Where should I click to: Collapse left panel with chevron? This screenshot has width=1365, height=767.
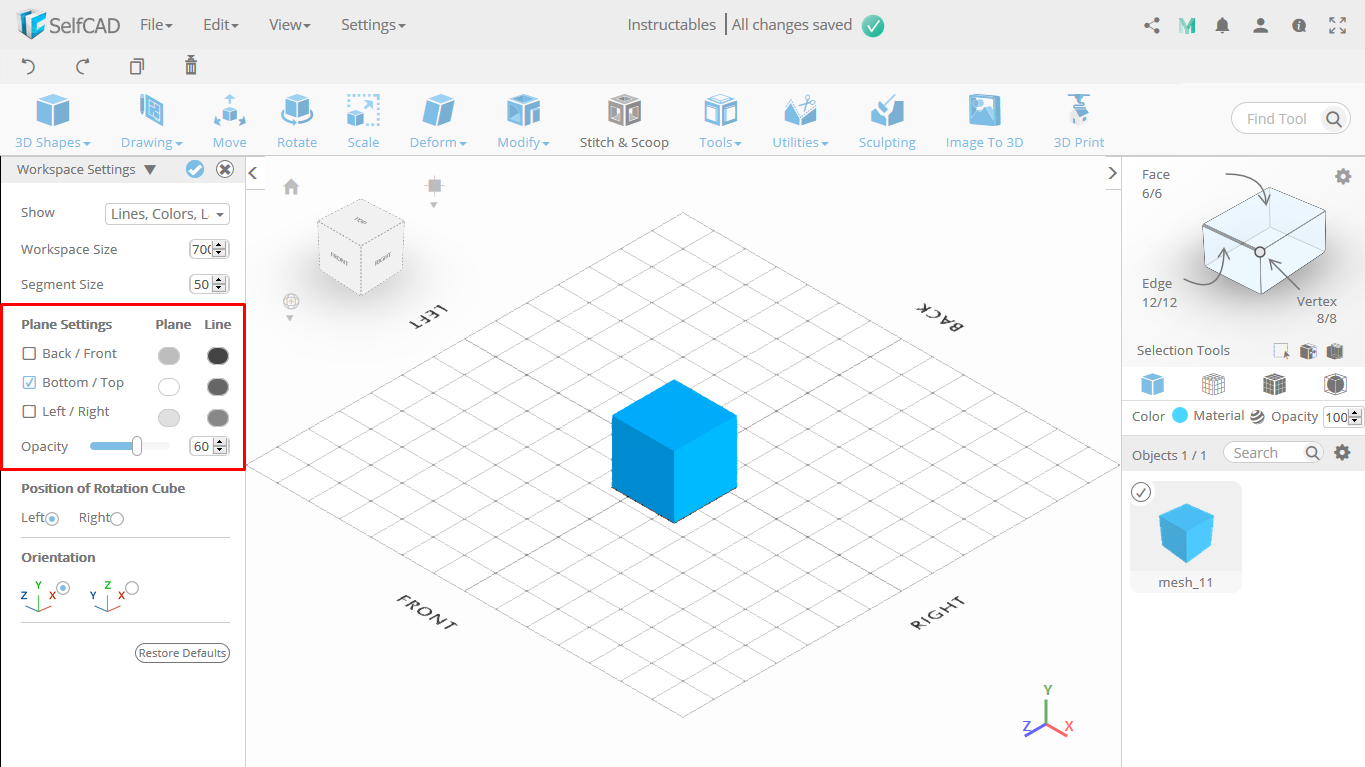coord(253,173)
